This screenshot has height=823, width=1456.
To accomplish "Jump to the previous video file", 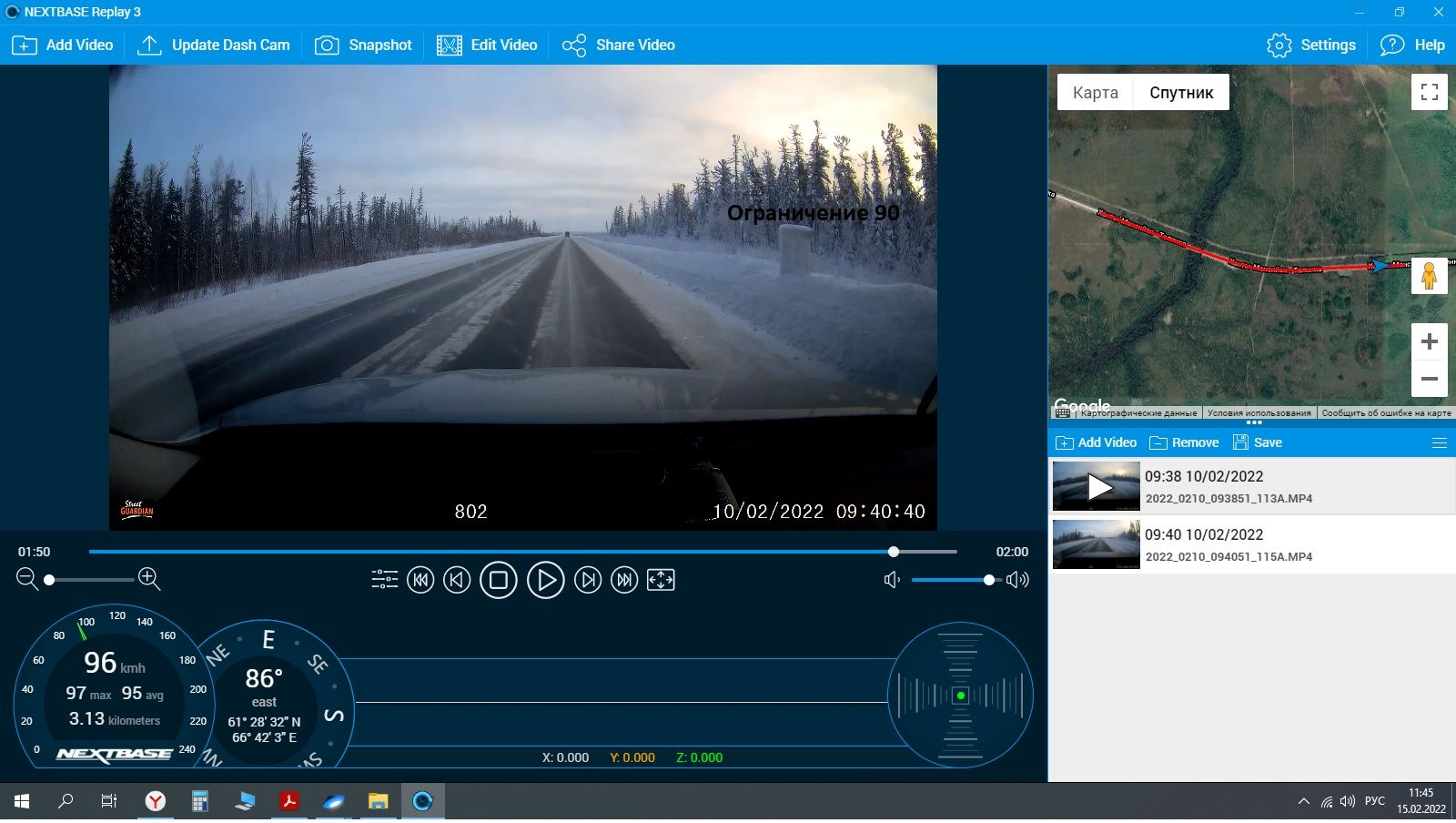I will pos(420,580).
